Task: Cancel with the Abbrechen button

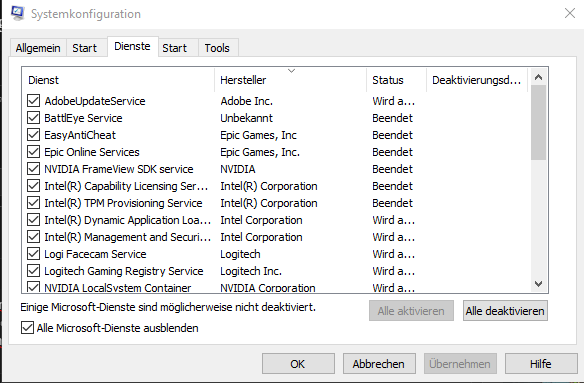Action: [379, 364]
